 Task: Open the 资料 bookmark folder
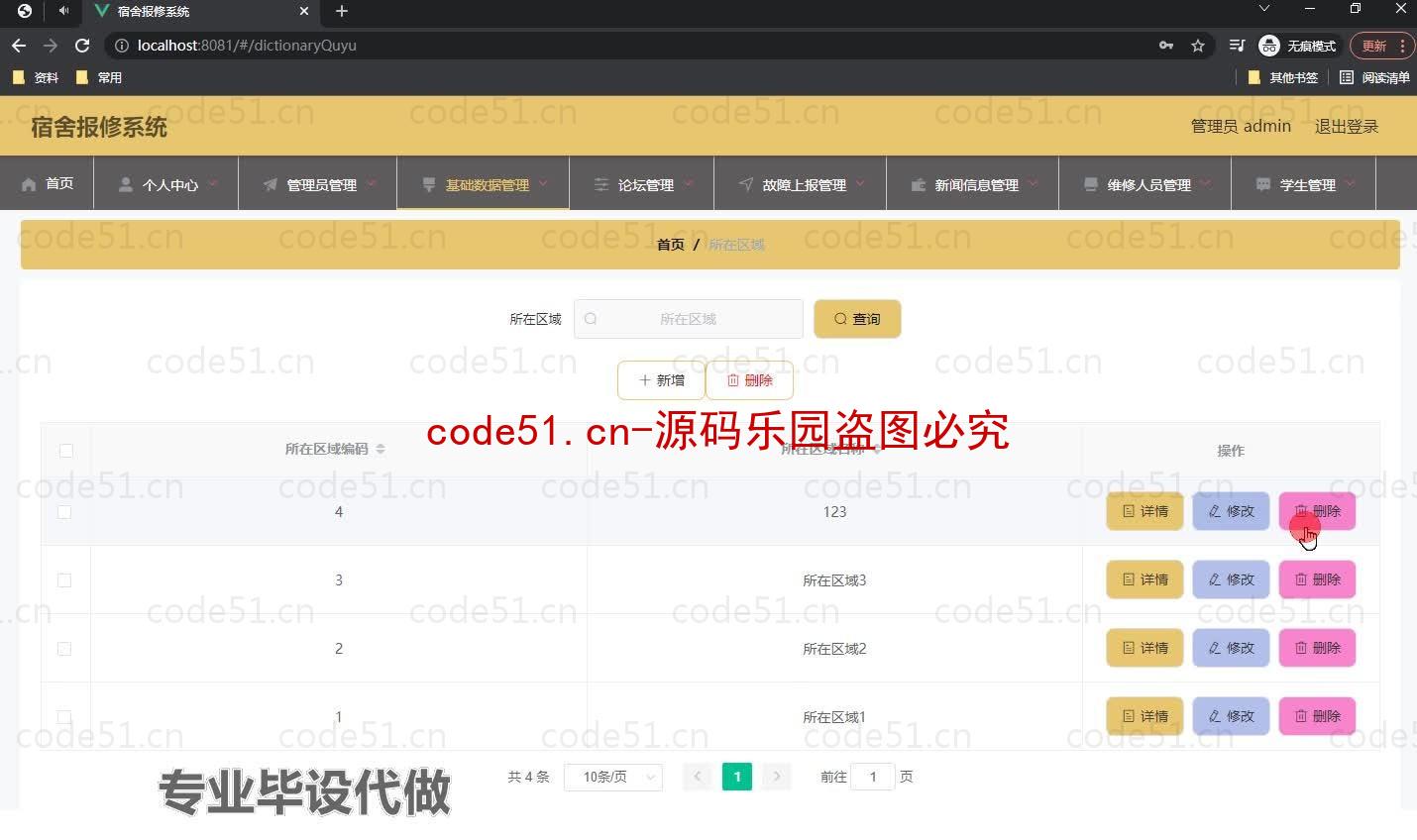(x=36, y=77)
